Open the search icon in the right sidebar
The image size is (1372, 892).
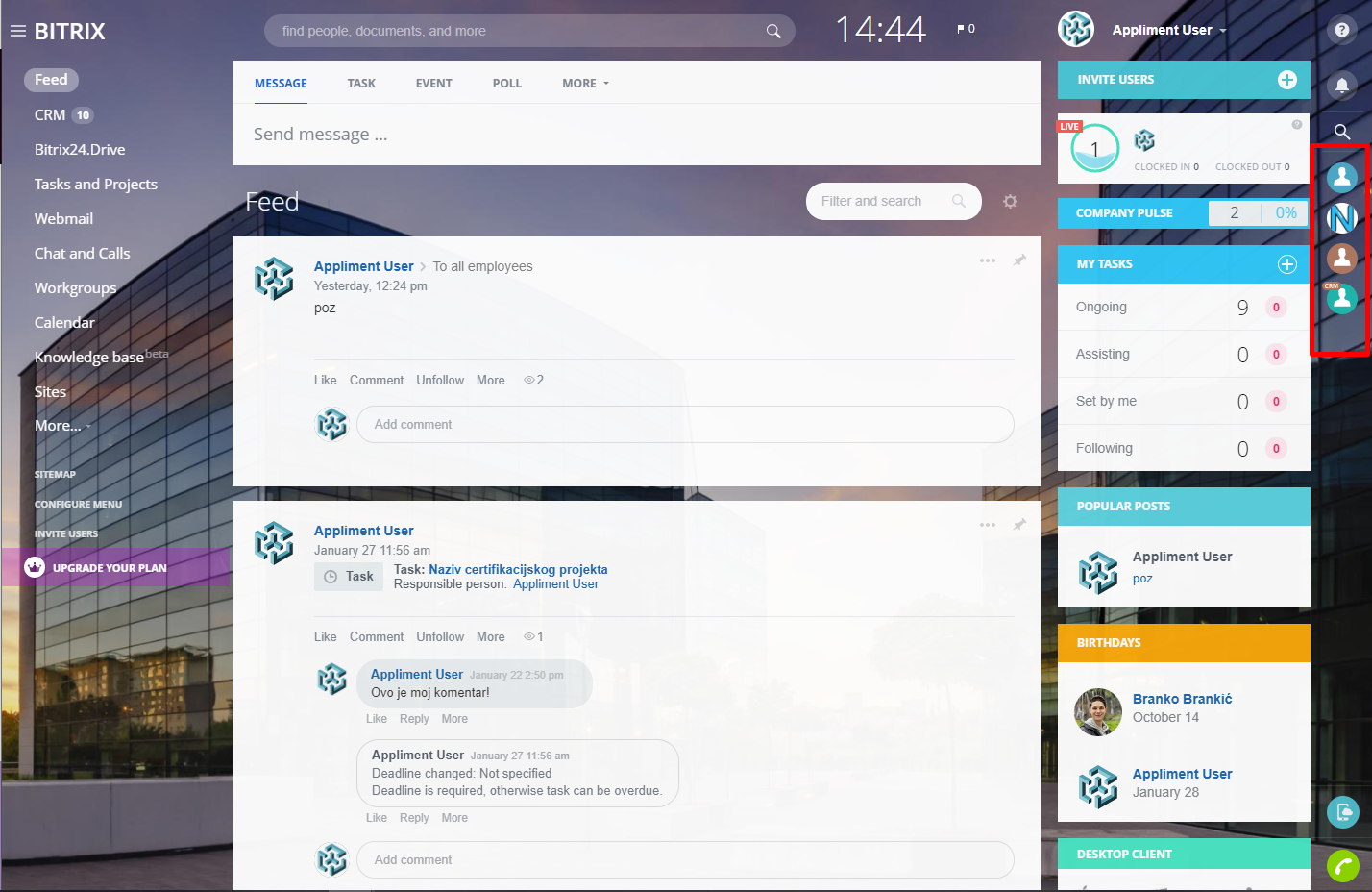tap(1341, 132)
